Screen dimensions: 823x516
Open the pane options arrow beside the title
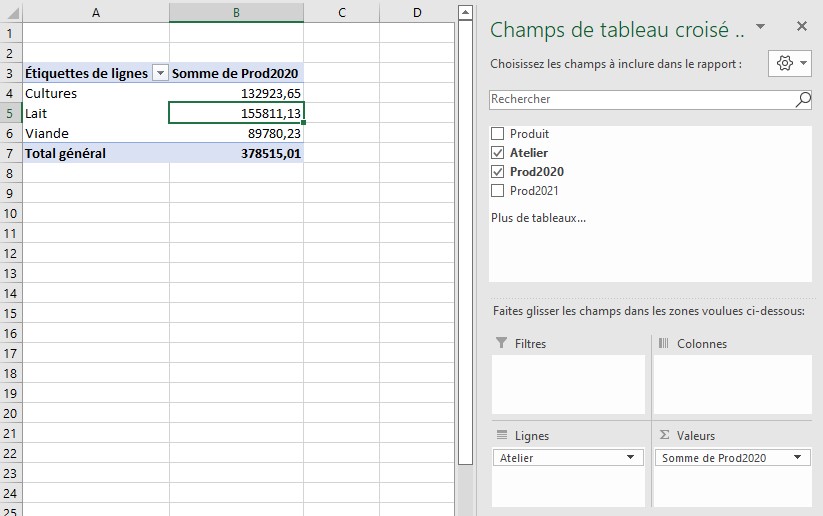(760, 26)
